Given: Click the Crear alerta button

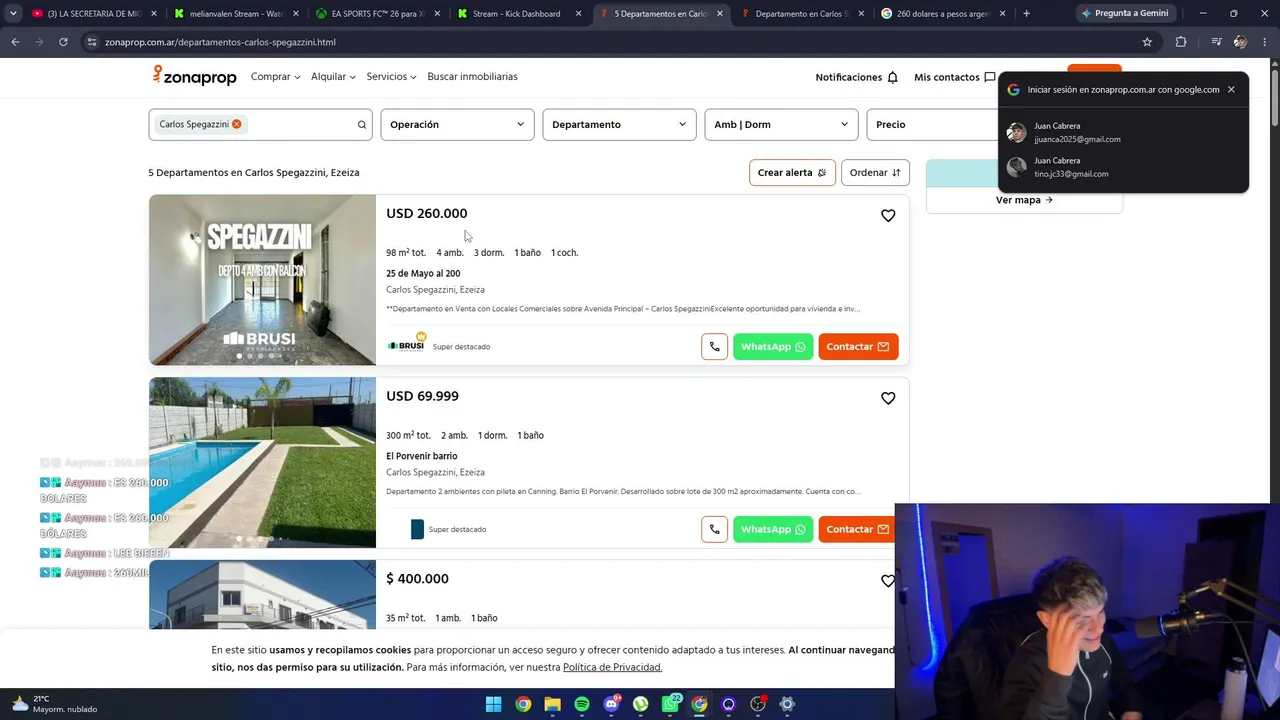Looking at the screenshot, I should (792, 172).
